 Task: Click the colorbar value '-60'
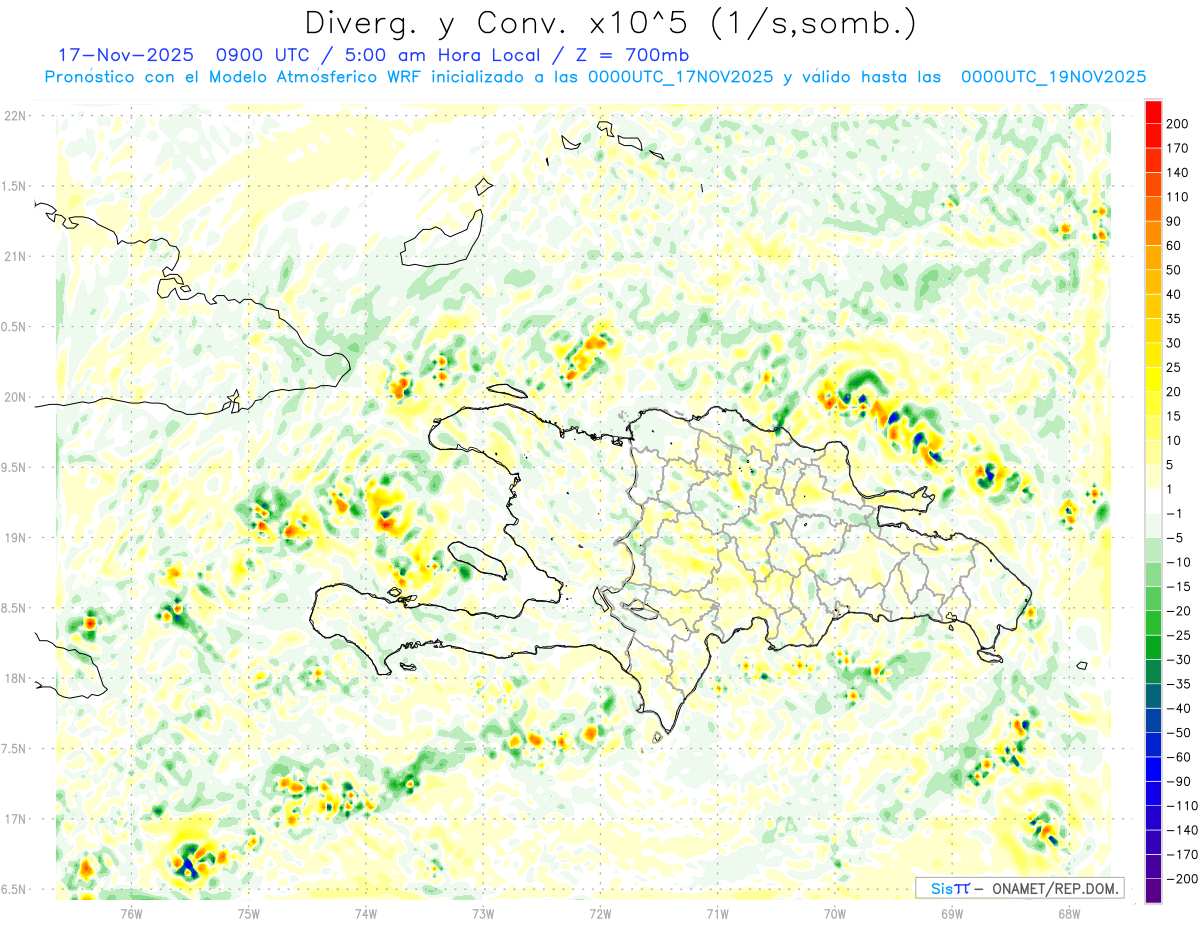tap(1179, 757)
